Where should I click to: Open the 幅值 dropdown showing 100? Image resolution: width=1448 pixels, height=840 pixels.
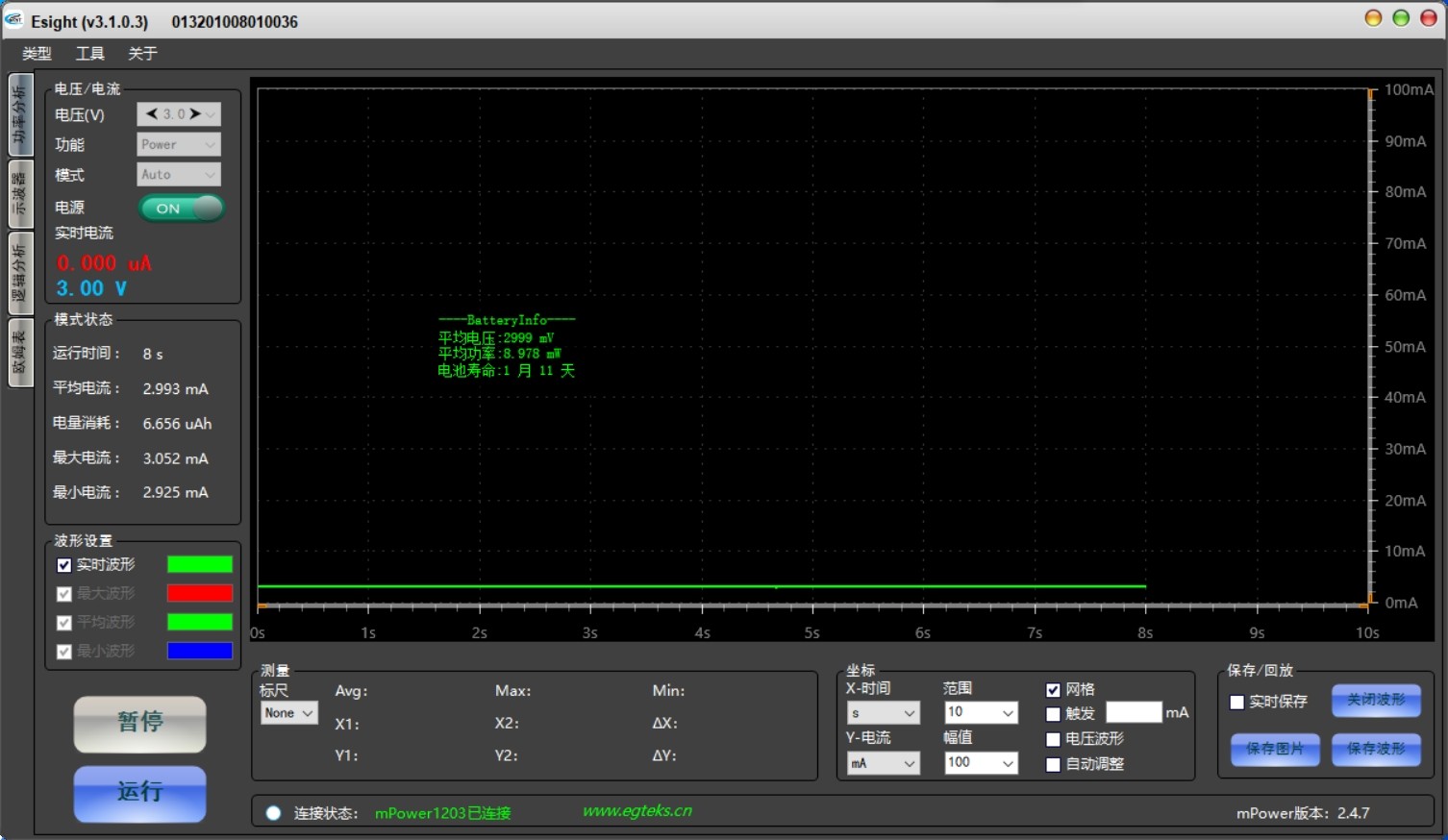[x=981, y=763]
